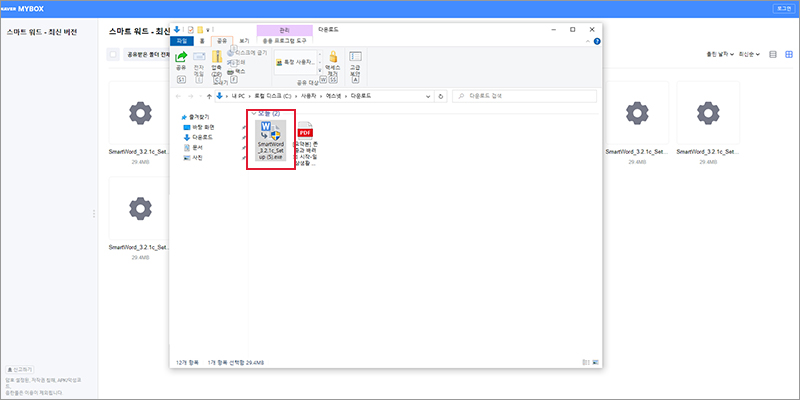Select 특정 사용자 in share-with list
800x400 pixels.
(295, 62)
